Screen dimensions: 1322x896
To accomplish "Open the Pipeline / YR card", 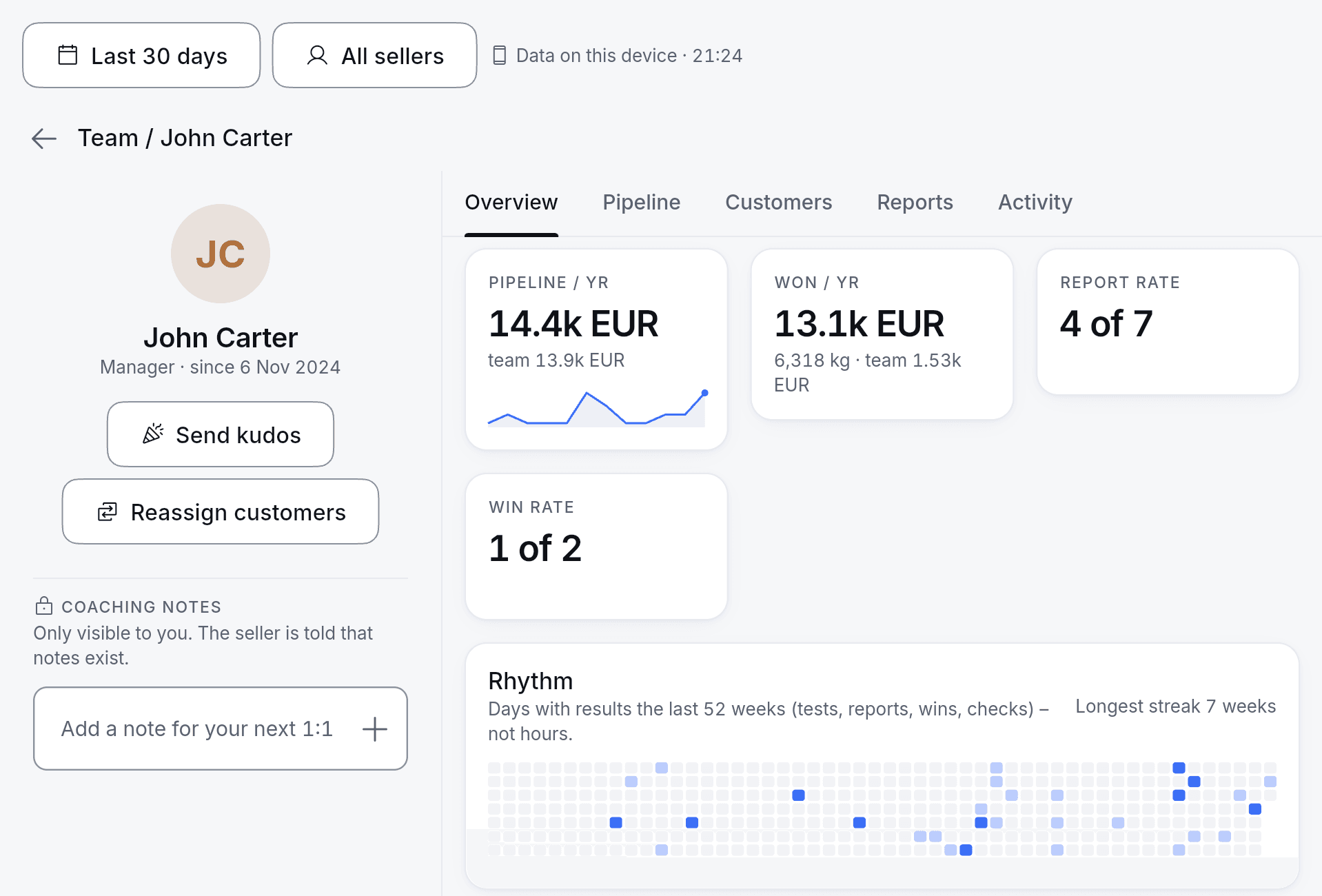I will pyautogui.click(x=596, y=349).
